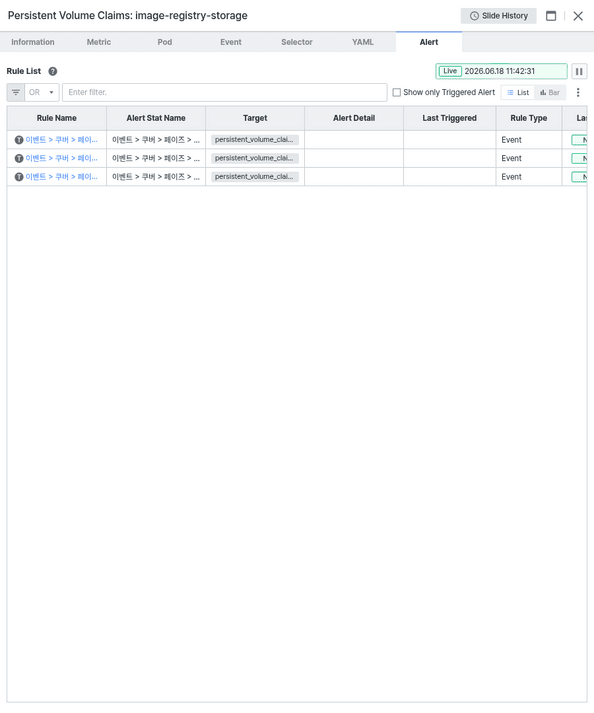Click first row persistent_volume_clai target tag
594x713 pixels.
click(255, 140)
